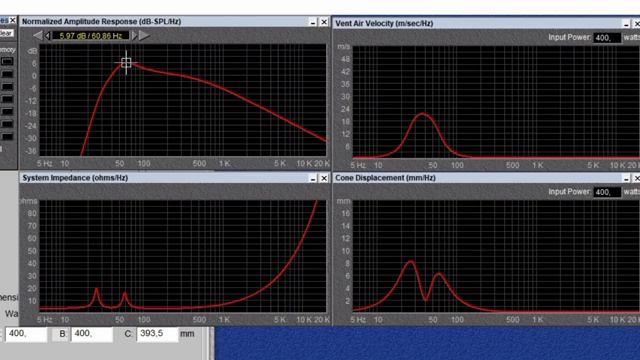Select the second memory slot
This screenshot has width=640, height=360.
pyautogui.click(x=7, y=74)
